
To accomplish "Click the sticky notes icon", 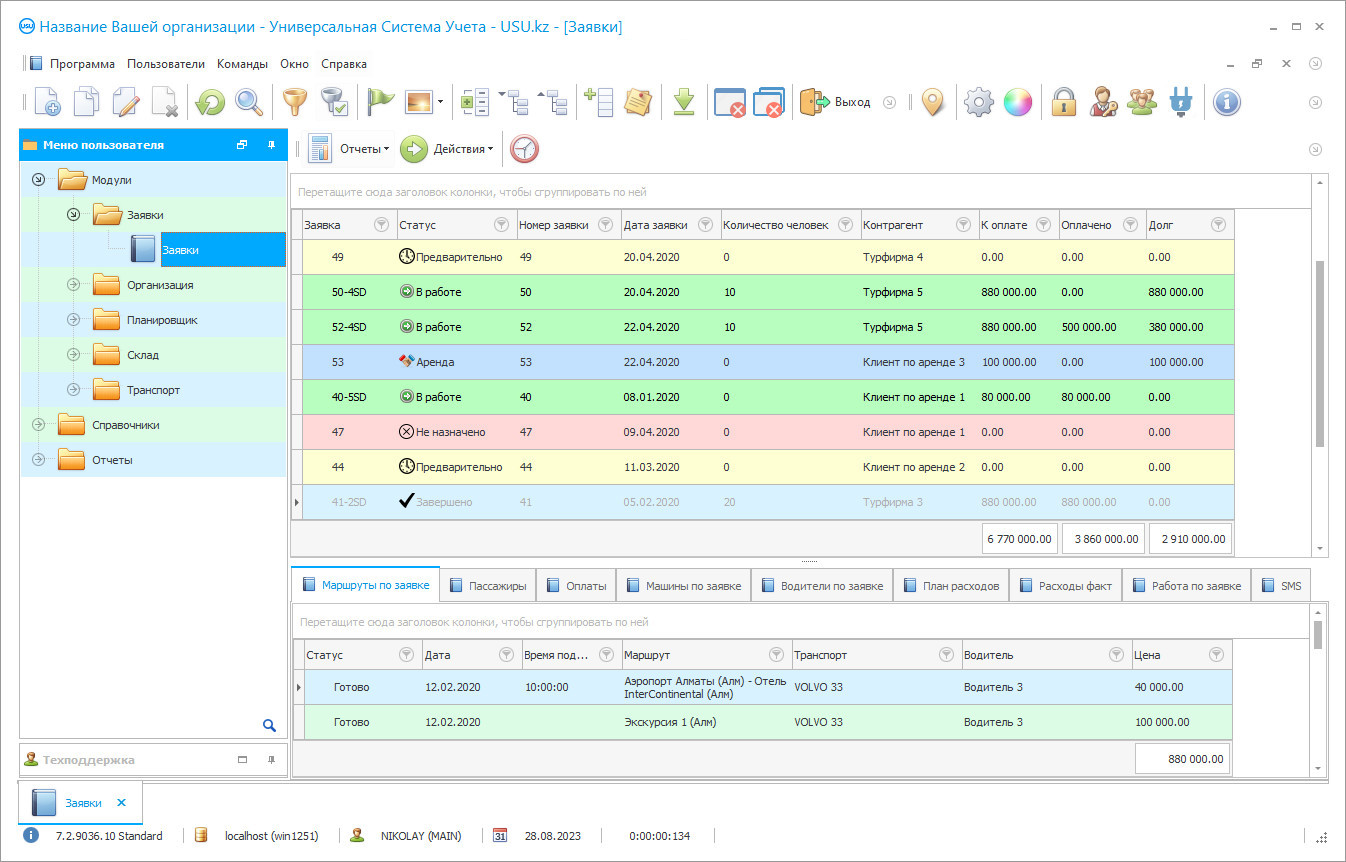I will pyautogui.click(x=638, y=102).
